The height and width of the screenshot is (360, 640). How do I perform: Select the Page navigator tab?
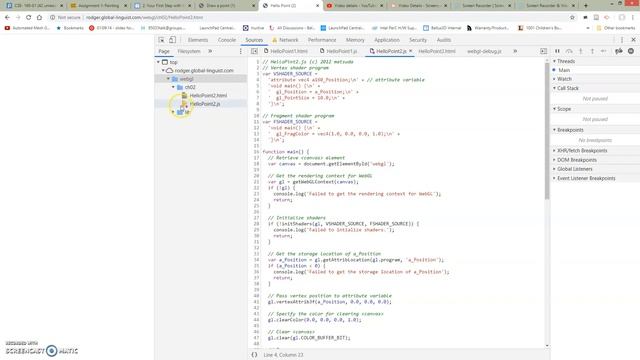click(x=164, y=51)
